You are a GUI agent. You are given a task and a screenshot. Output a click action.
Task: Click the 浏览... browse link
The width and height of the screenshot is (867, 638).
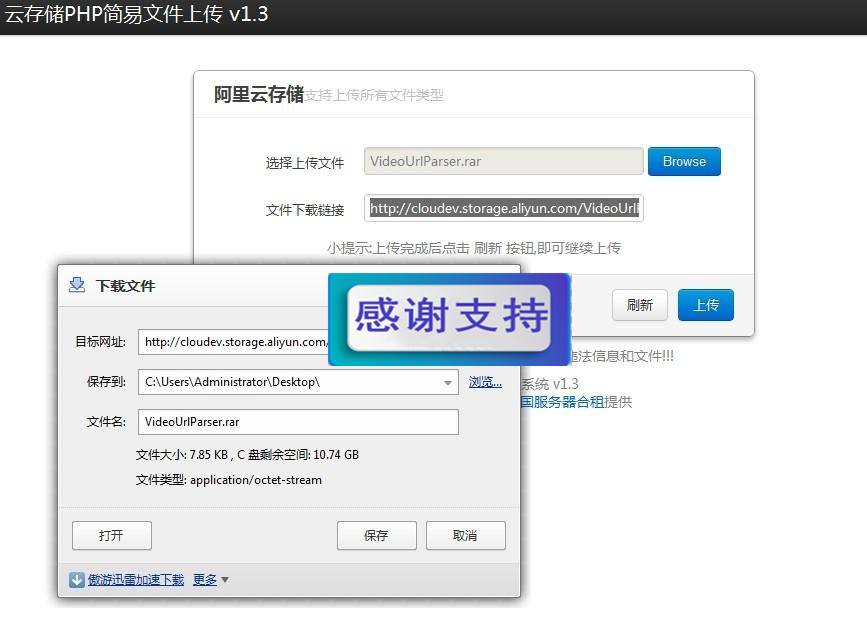(485, 382)
